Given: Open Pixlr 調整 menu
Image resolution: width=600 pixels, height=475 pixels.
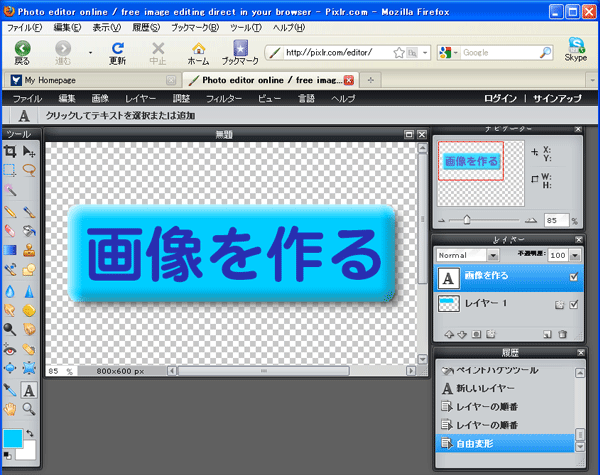Looking at the screenshot, I should pos(181,99).
